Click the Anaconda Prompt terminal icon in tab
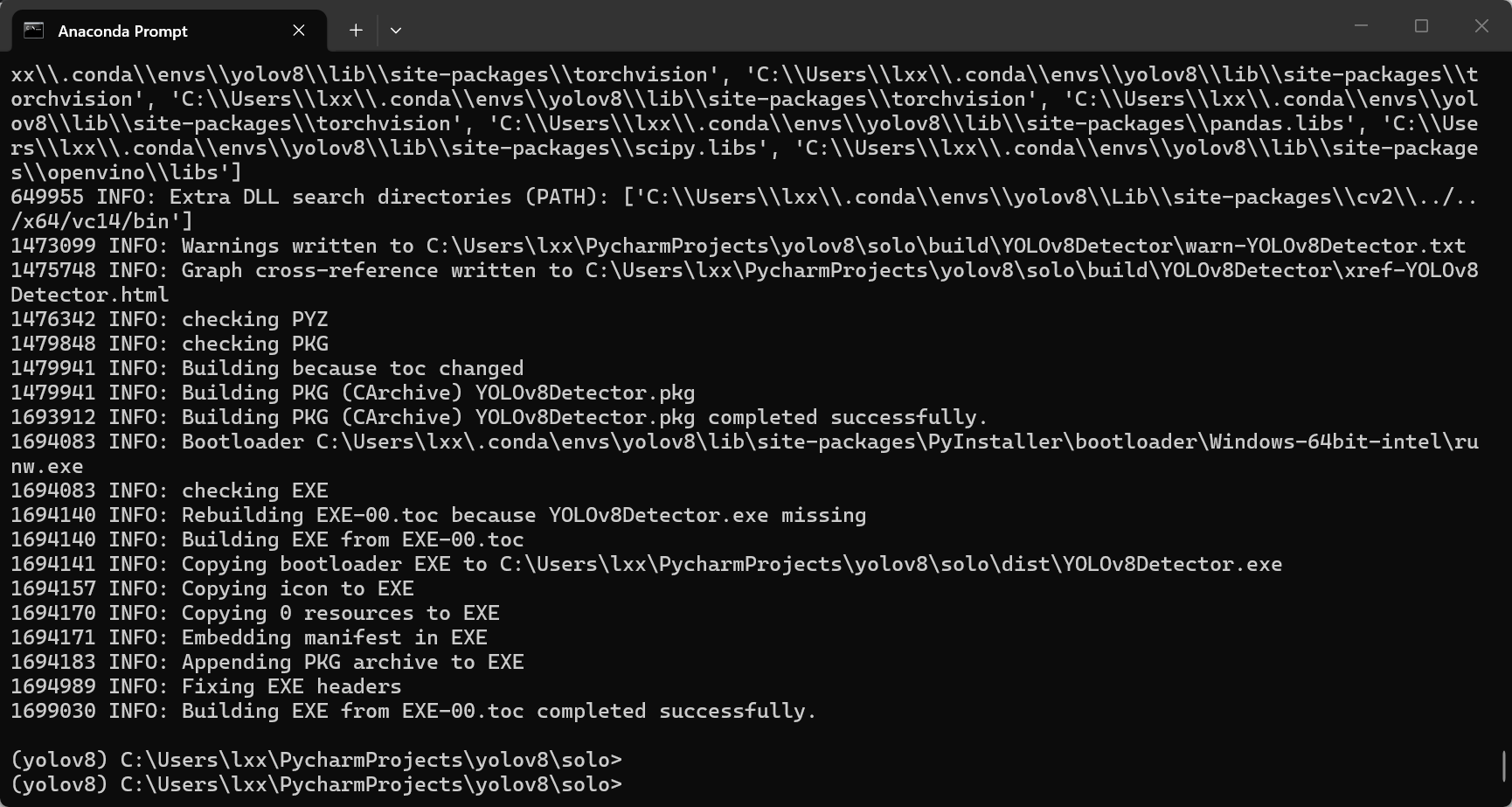The image size is (1512, 807). 33,31
